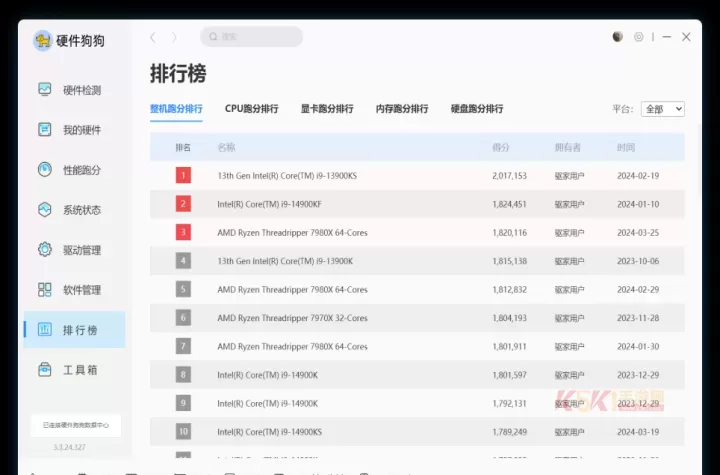Select Intel Core i9-14900KS name
Viewport: 720px width, 475px height.
coord(270,432)
